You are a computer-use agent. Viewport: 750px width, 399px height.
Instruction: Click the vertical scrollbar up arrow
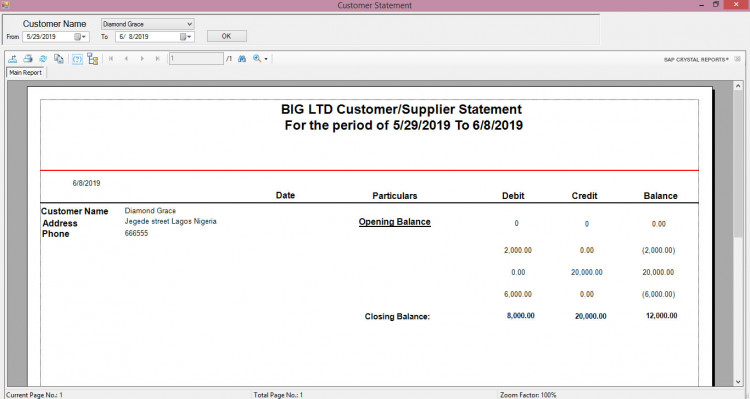738,86
